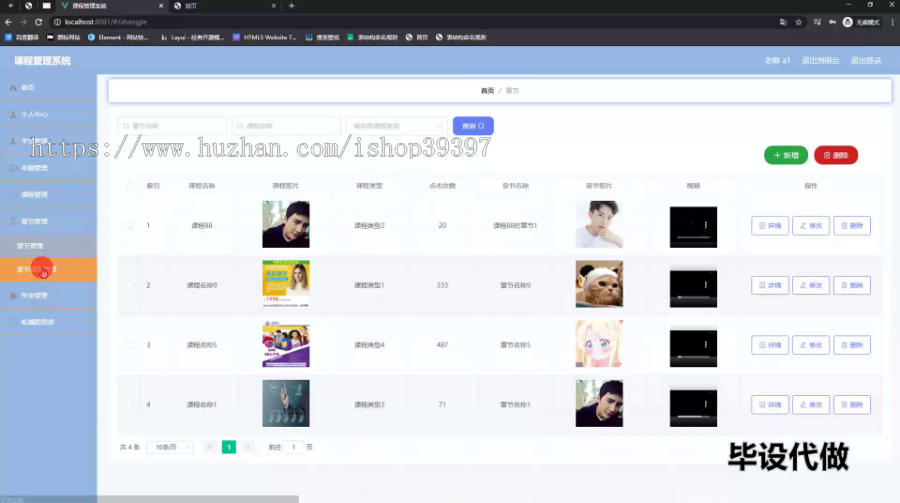Open course image thumbnail for 课程名称9
This screenshot has width=900, height=503.
(286, 284)
